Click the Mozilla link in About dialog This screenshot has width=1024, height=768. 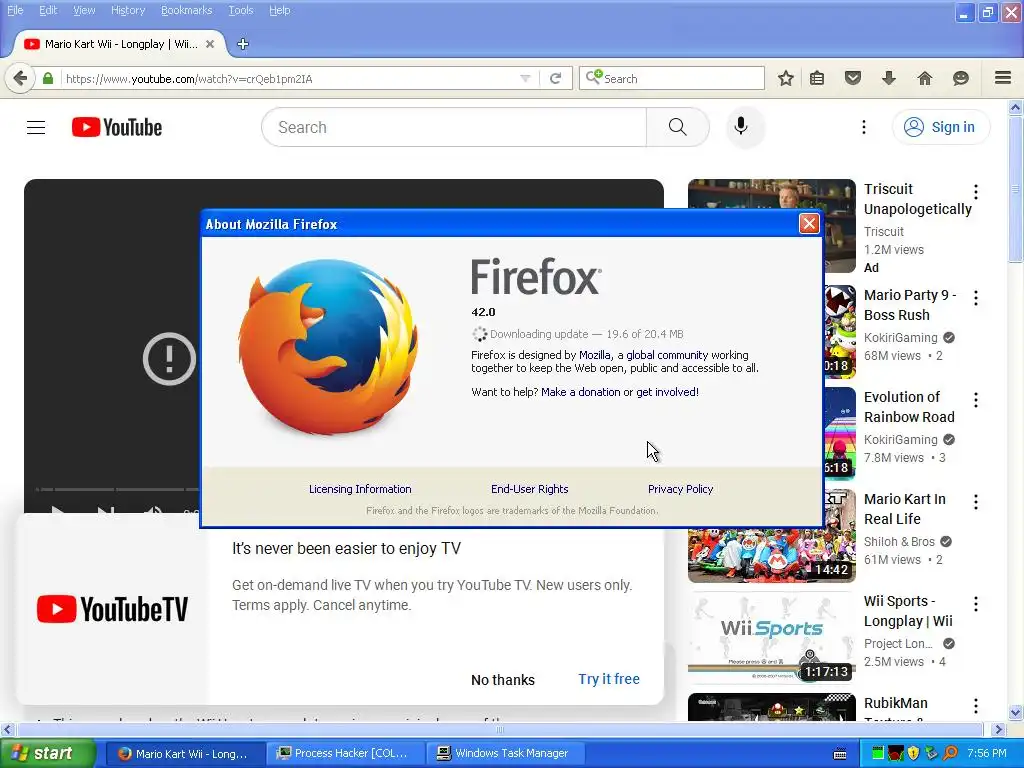(595, 355)
